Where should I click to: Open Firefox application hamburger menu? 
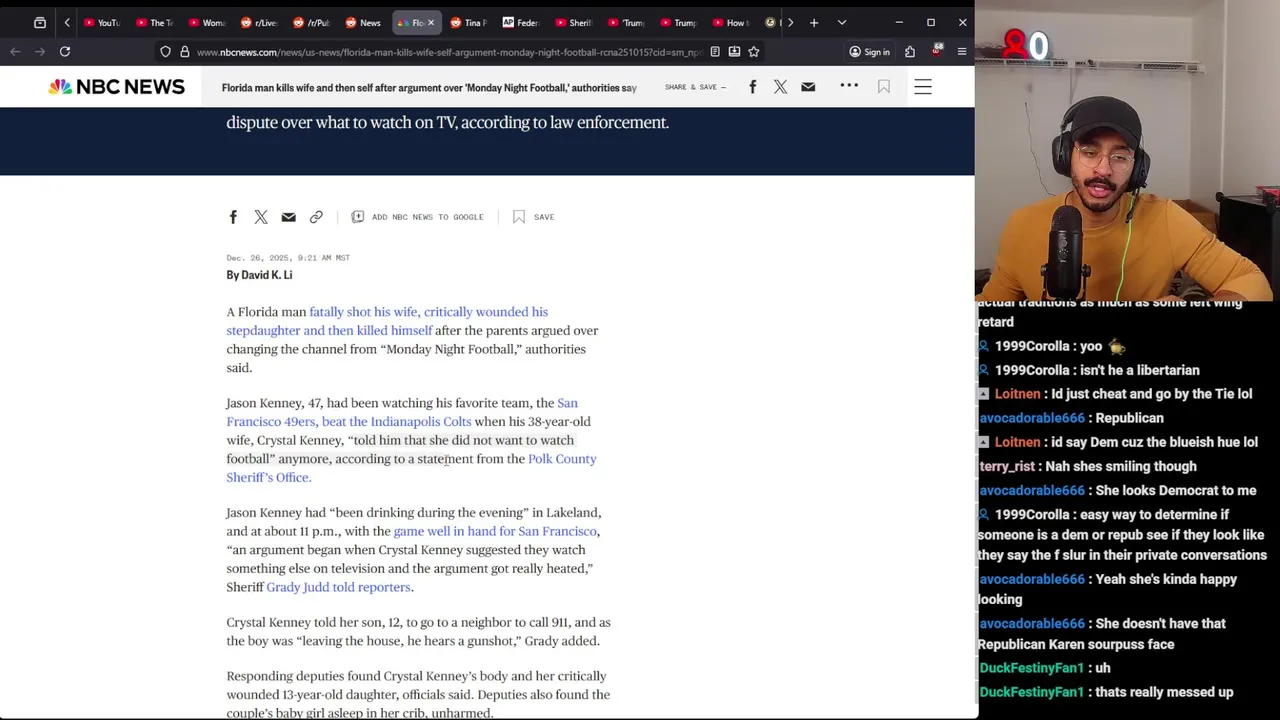962,51
